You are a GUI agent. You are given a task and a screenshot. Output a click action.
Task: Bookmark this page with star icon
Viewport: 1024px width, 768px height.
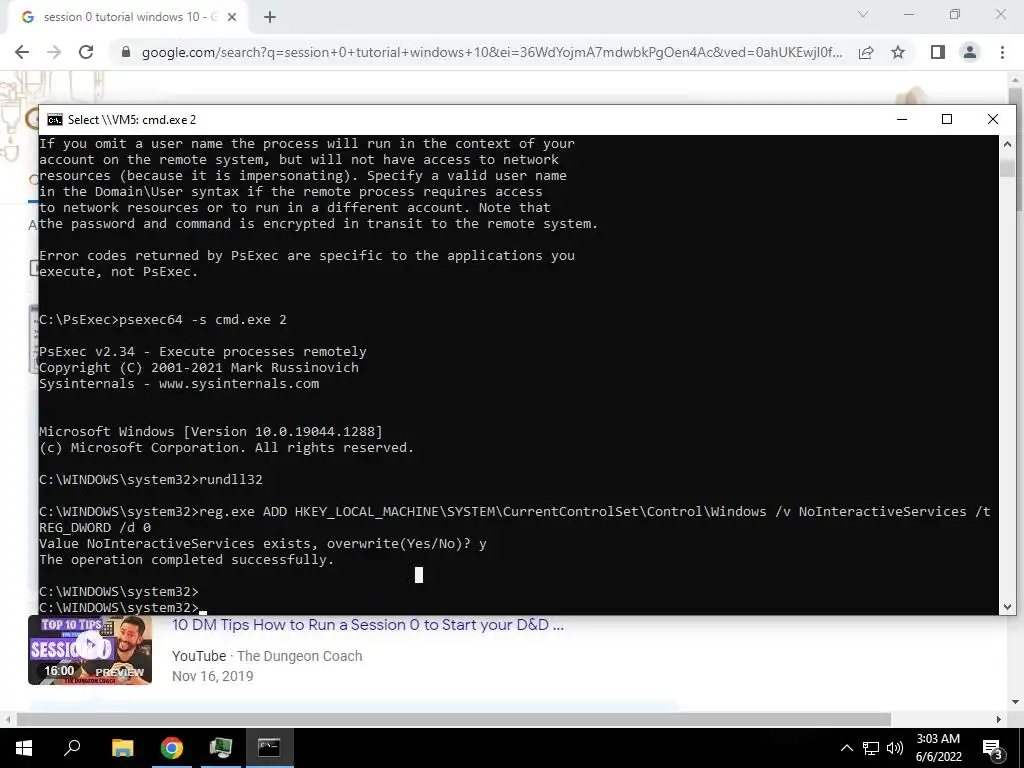pyautogui.click(x=898, y=52)
